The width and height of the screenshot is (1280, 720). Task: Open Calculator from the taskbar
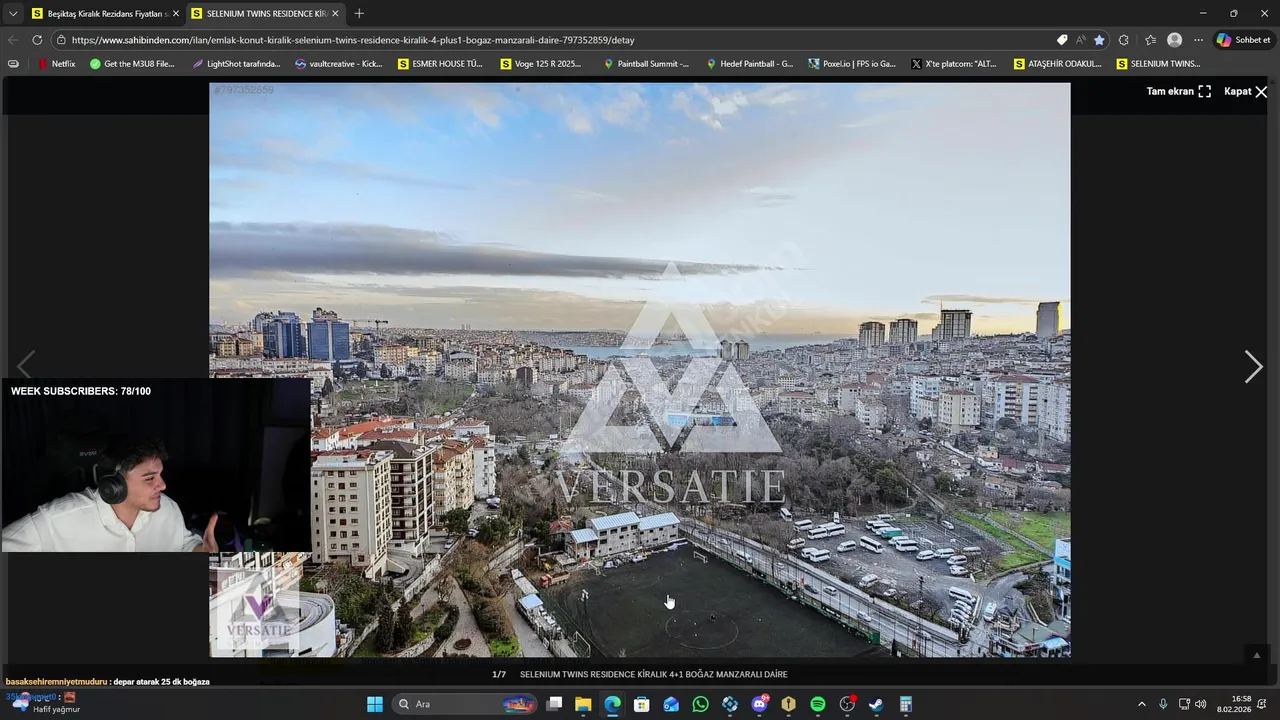[905, 704]
